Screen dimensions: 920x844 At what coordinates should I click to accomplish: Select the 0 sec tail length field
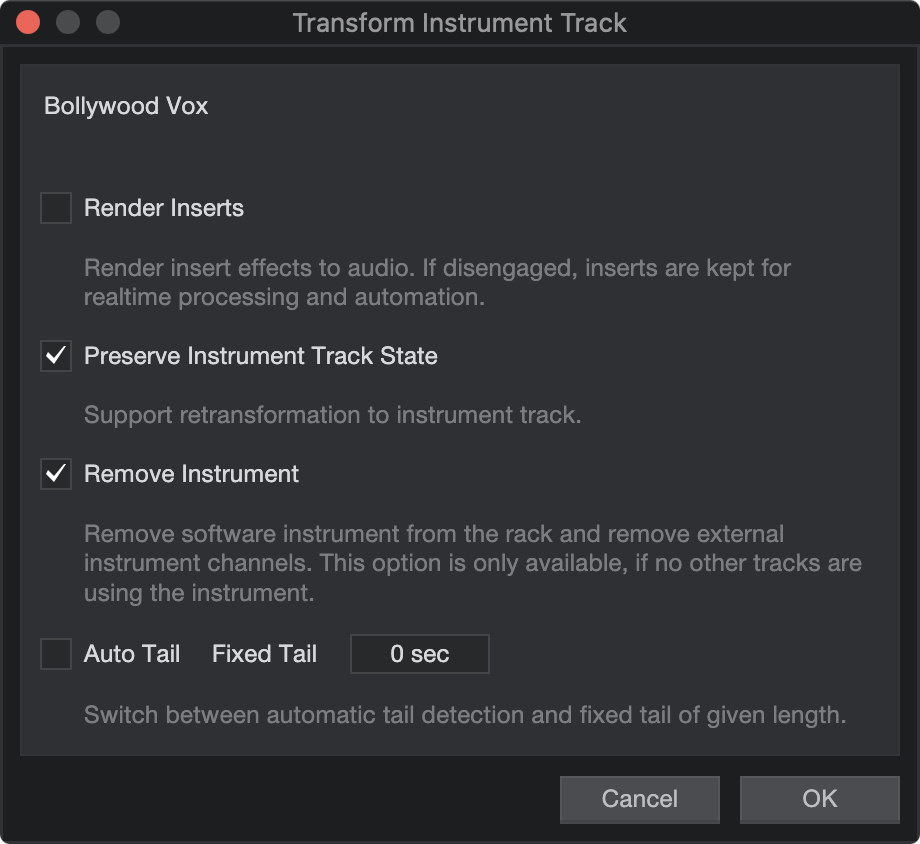(x=420, y=654)
